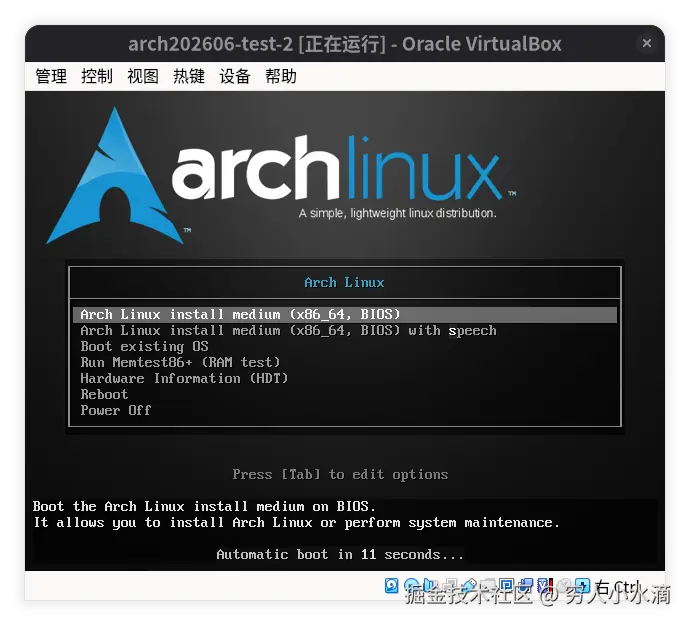Click the shared folders status icon
The height and width of the screenshot is (625, 690).
(x=490, y=585)
